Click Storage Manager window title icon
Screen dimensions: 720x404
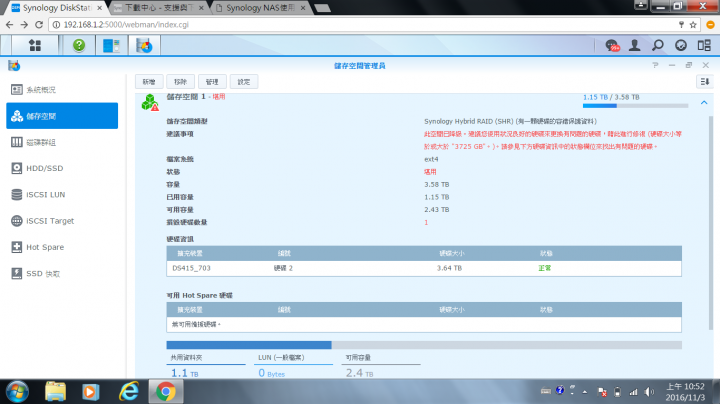tap(14, 66)
